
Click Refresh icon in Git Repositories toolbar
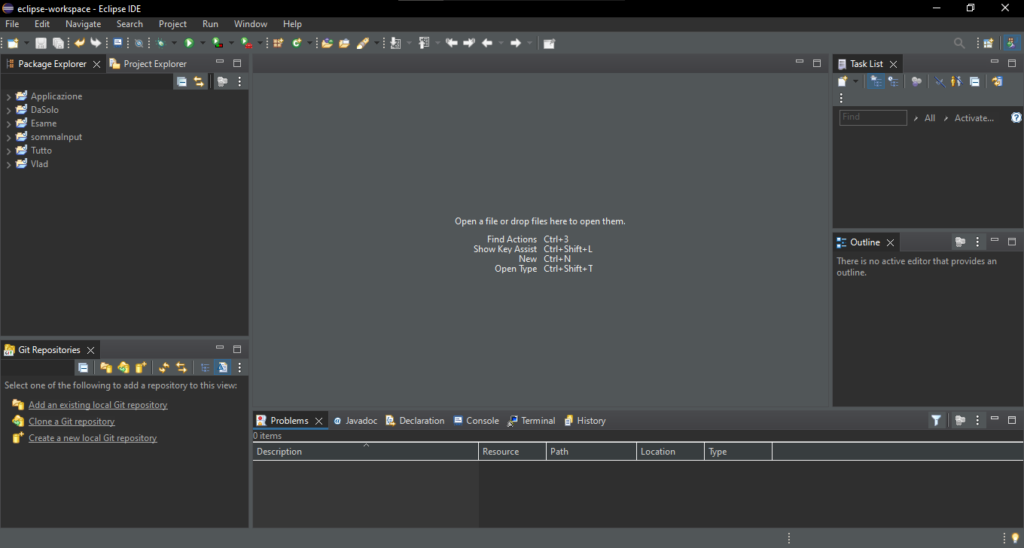tap(164, 368)
